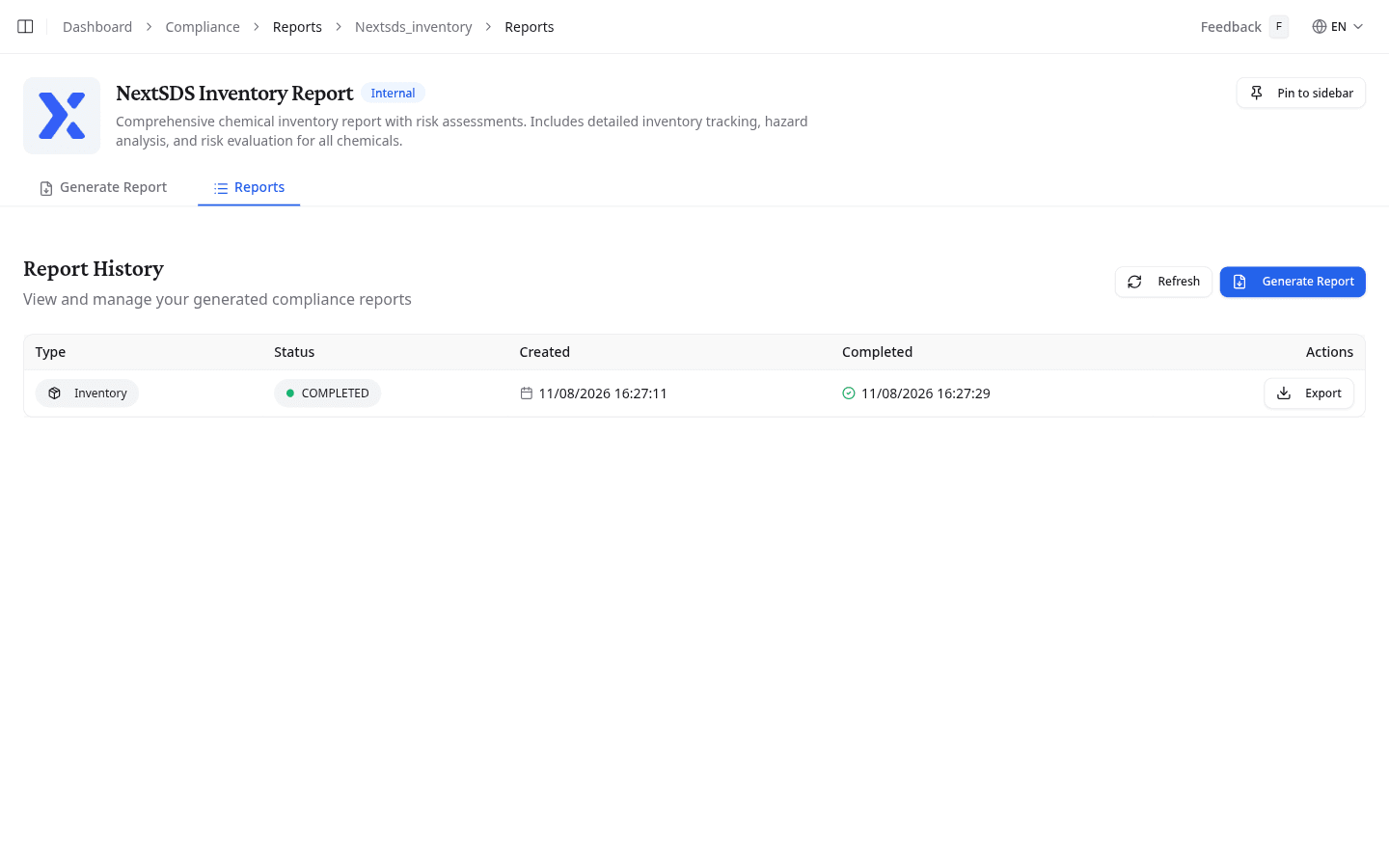This screenshot has height=868, width=1389.
Task: Toggle the sidebar panel icon
Action: (25, 27)
